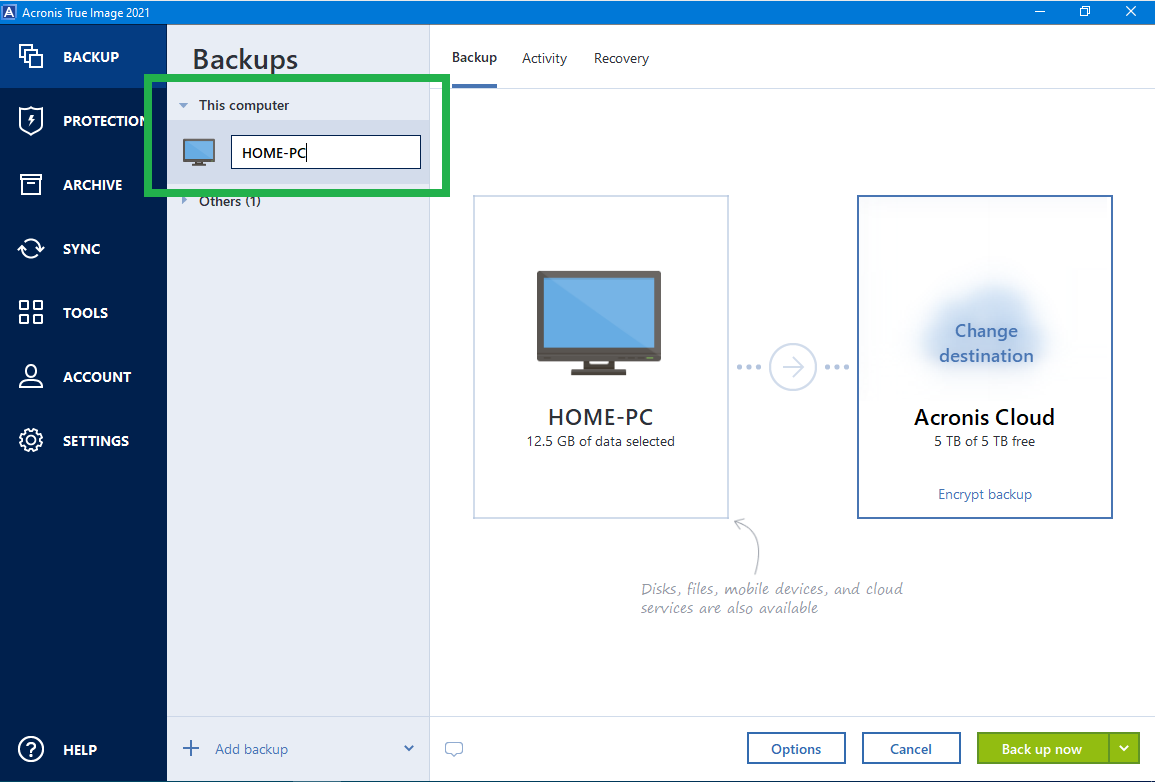Open the Back up now schedule dropdown arrow

click(x=1125, y=748)
